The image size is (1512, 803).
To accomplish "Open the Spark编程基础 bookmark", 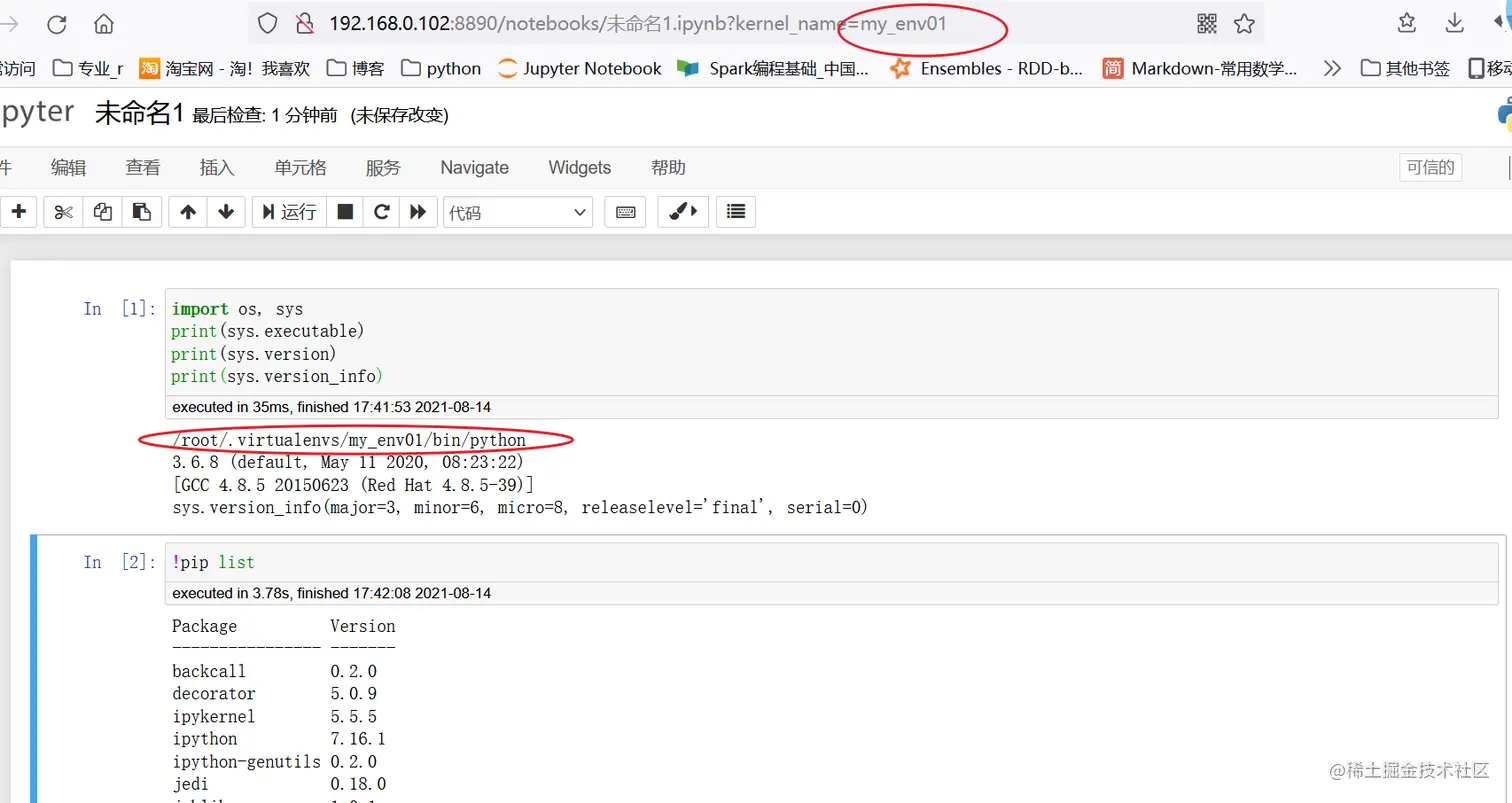I will point(774,68).
